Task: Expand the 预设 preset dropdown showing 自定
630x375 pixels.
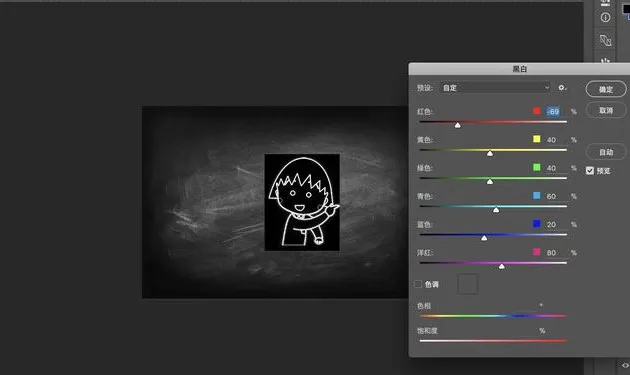Action: (x=495, y=88)
